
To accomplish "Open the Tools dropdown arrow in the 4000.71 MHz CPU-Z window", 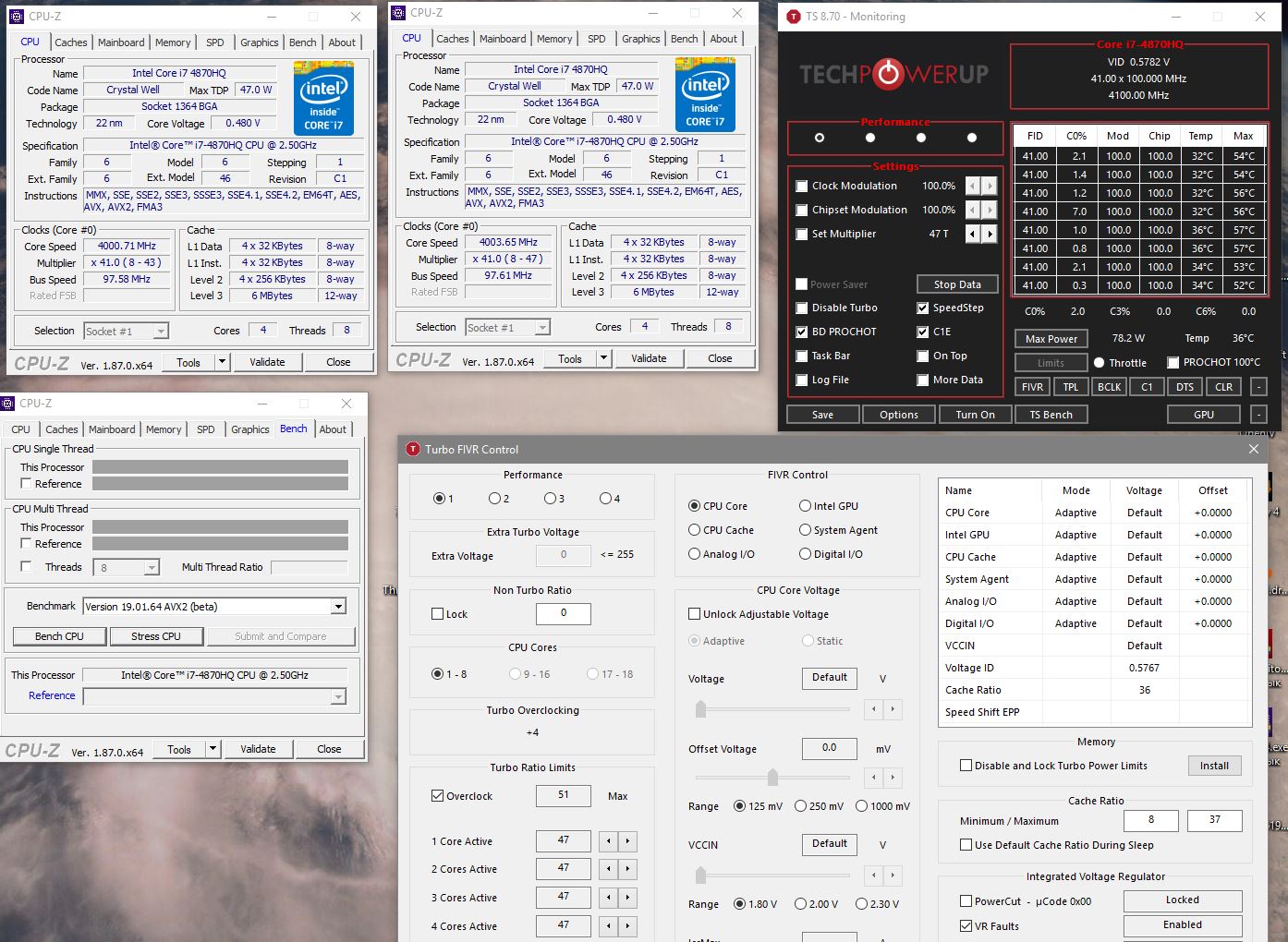I will point(222,362).
